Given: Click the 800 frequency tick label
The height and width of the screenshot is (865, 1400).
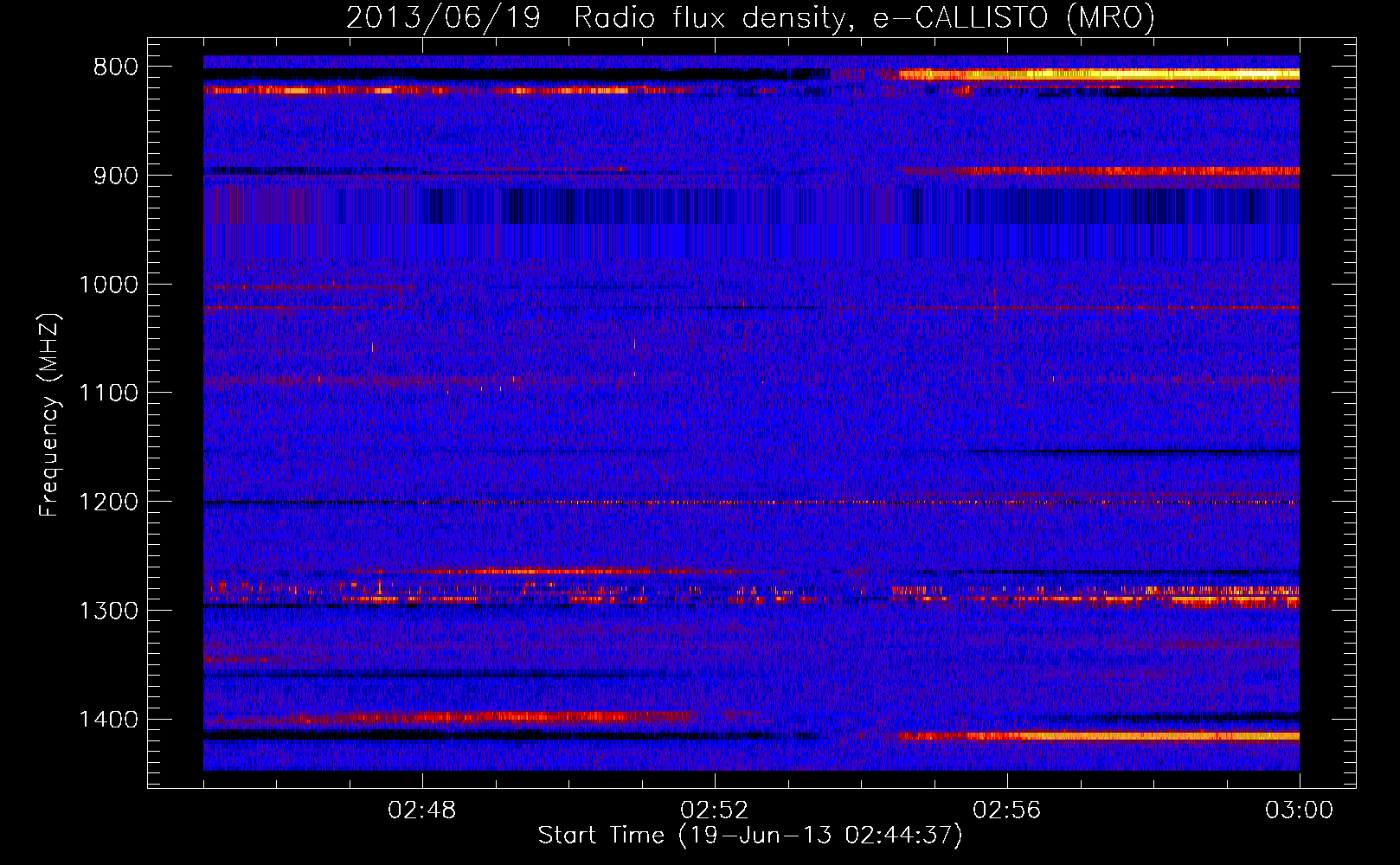Looking at the screenshot, I should click(116, 67).
